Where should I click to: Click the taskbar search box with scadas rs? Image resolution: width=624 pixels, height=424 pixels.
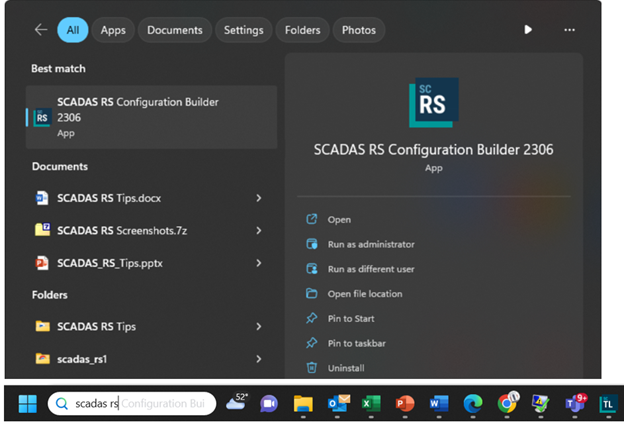(132, 404)
